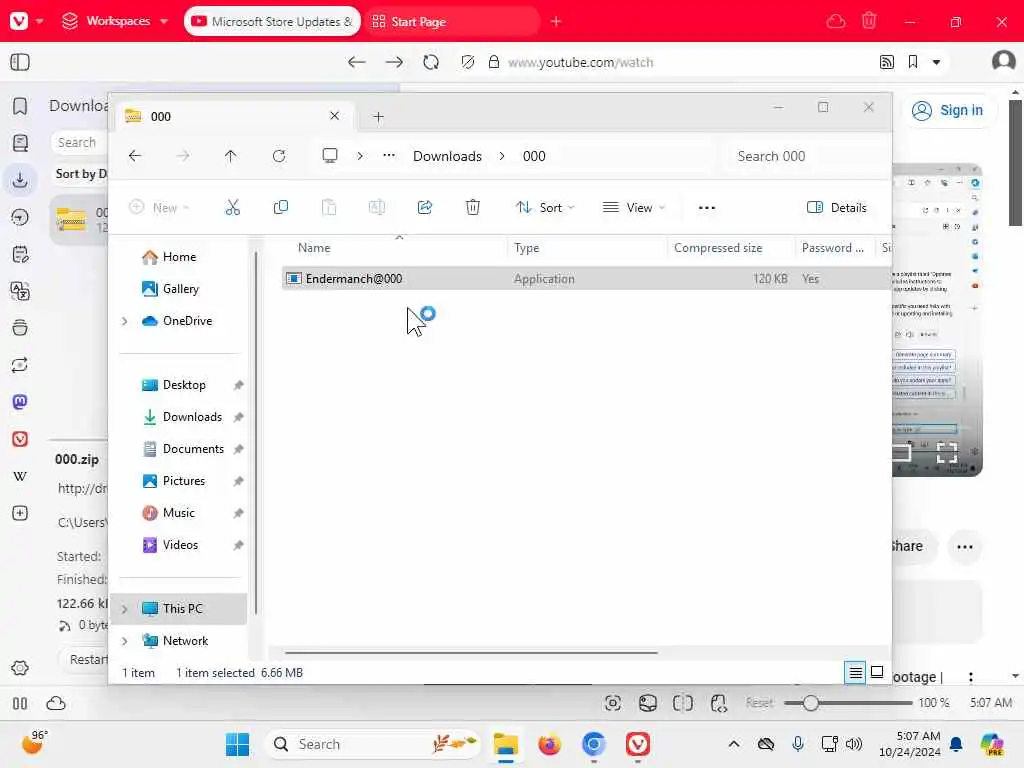
Task: Refresh the File Explorer folder
Action: [279, 156]
